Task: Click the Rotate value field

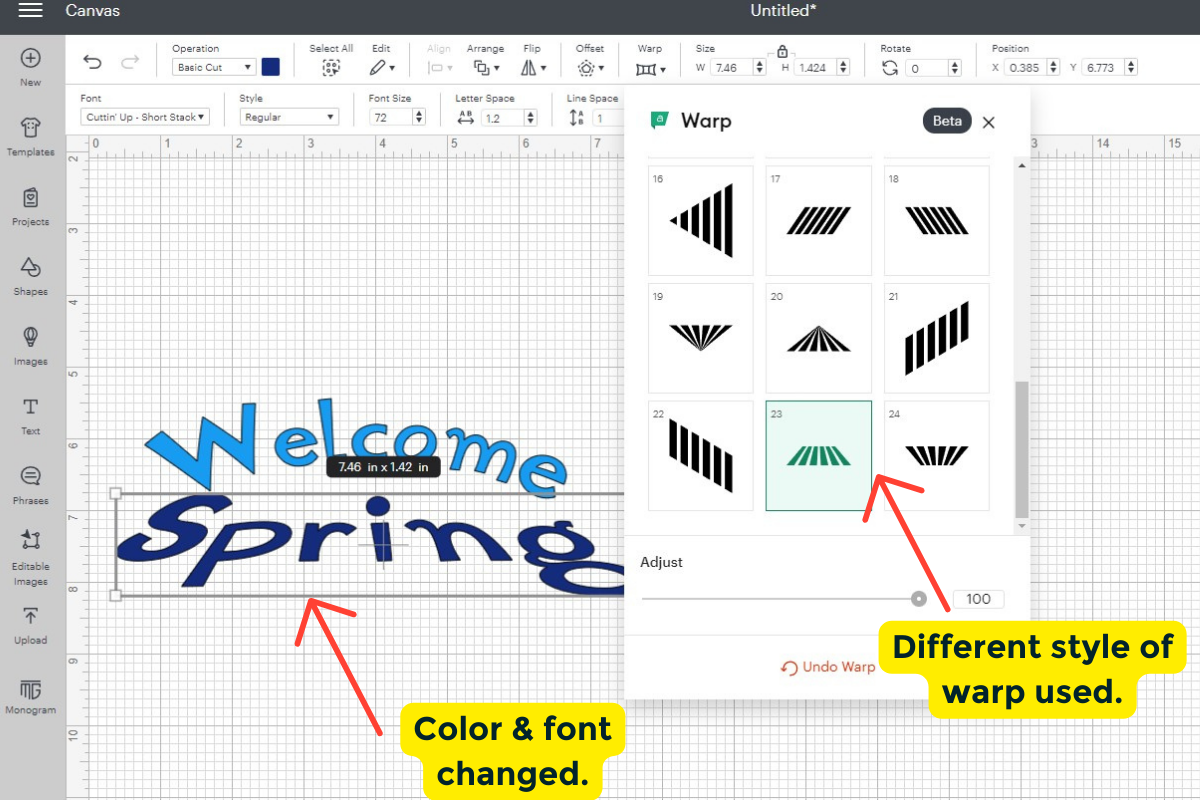Action: pyautogui.click(x=934, y=68)
